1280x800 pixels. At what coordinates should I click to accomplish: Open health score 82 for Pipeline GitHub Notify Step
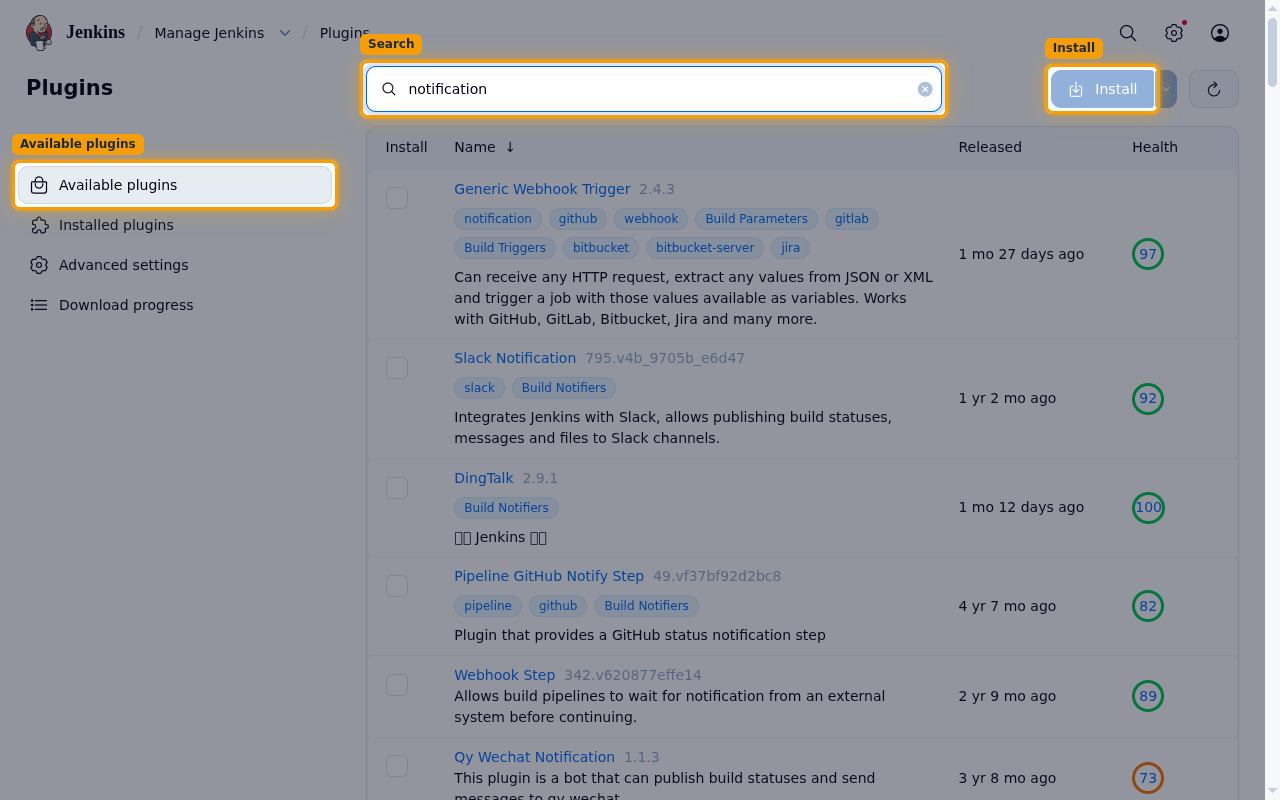(1148, 606)
